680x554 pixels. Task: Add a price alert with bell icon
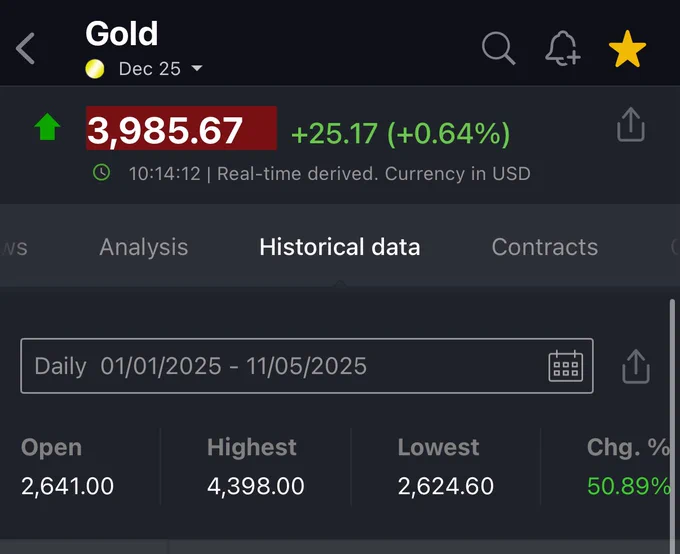(563, 48)
